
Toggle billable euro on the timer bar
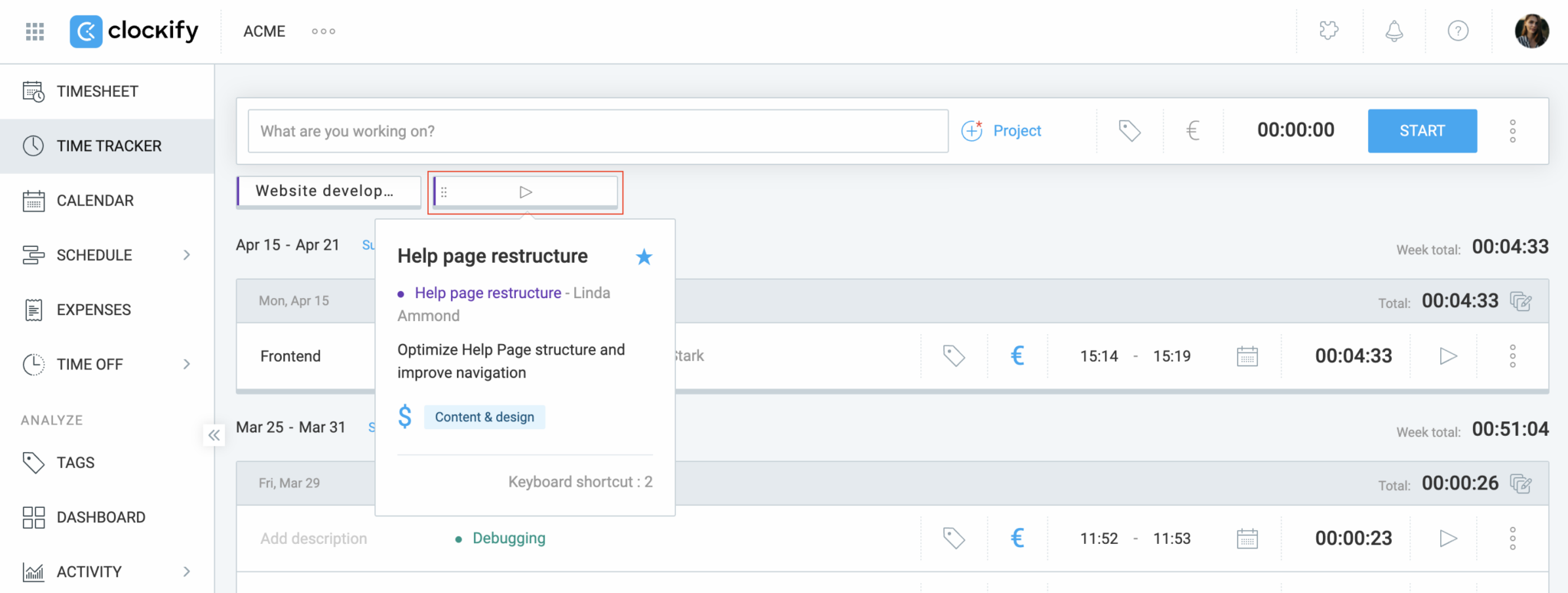(x=1192, y=131)
